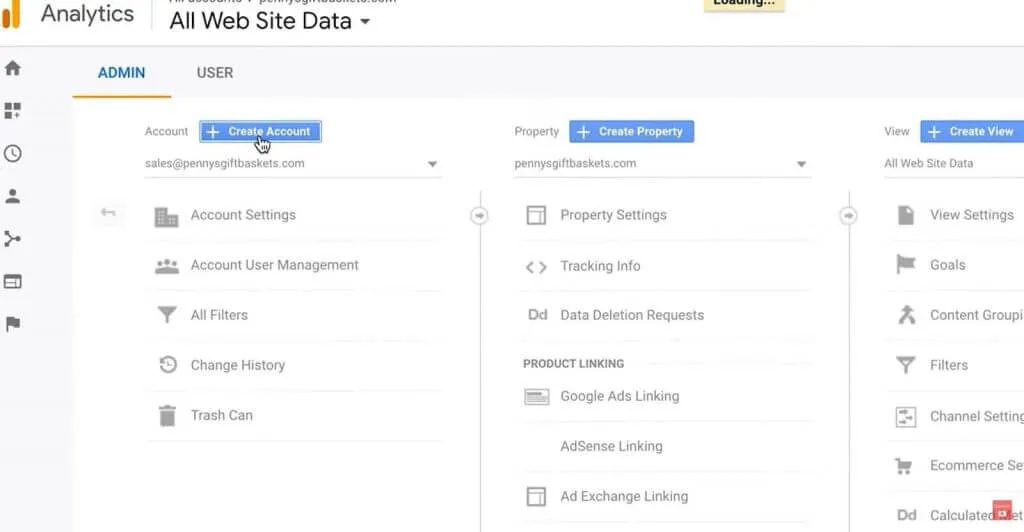The width and height of the screenshot is (1024, 532).
Task: Open the Customization dashboard icon in sidebar
Action: coord(12,110)
